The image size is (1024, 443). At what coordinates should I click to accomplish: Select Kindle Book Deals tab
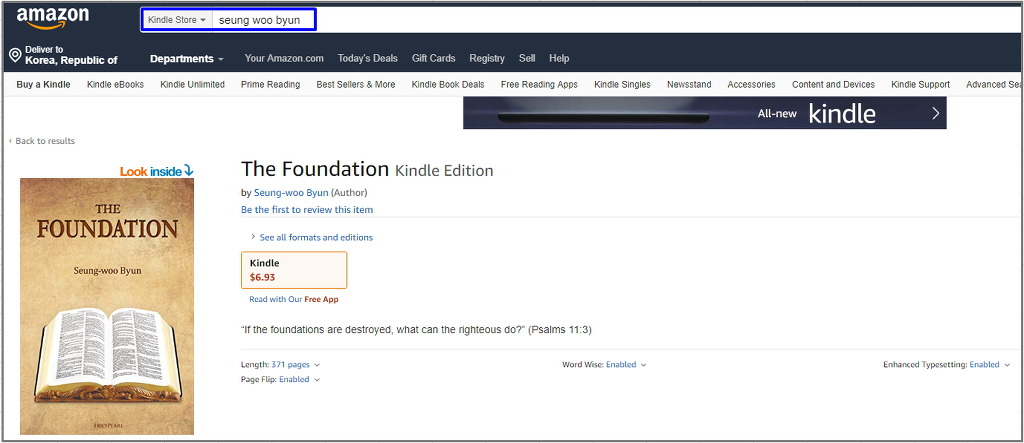(x=448, y=84)
